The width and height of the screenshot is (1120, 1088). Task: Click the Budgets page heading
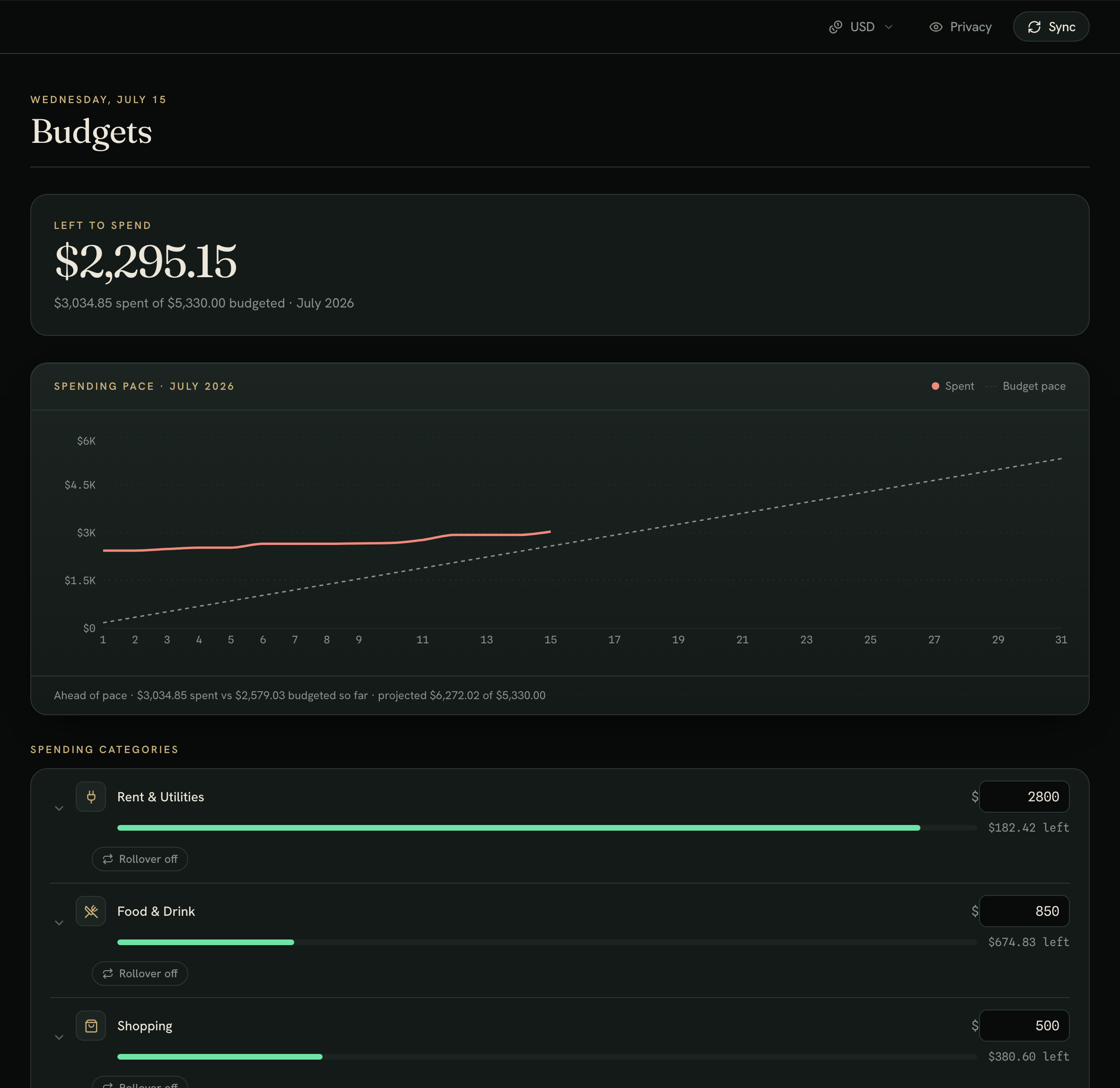pyautogui.click(x=91, y=132)
